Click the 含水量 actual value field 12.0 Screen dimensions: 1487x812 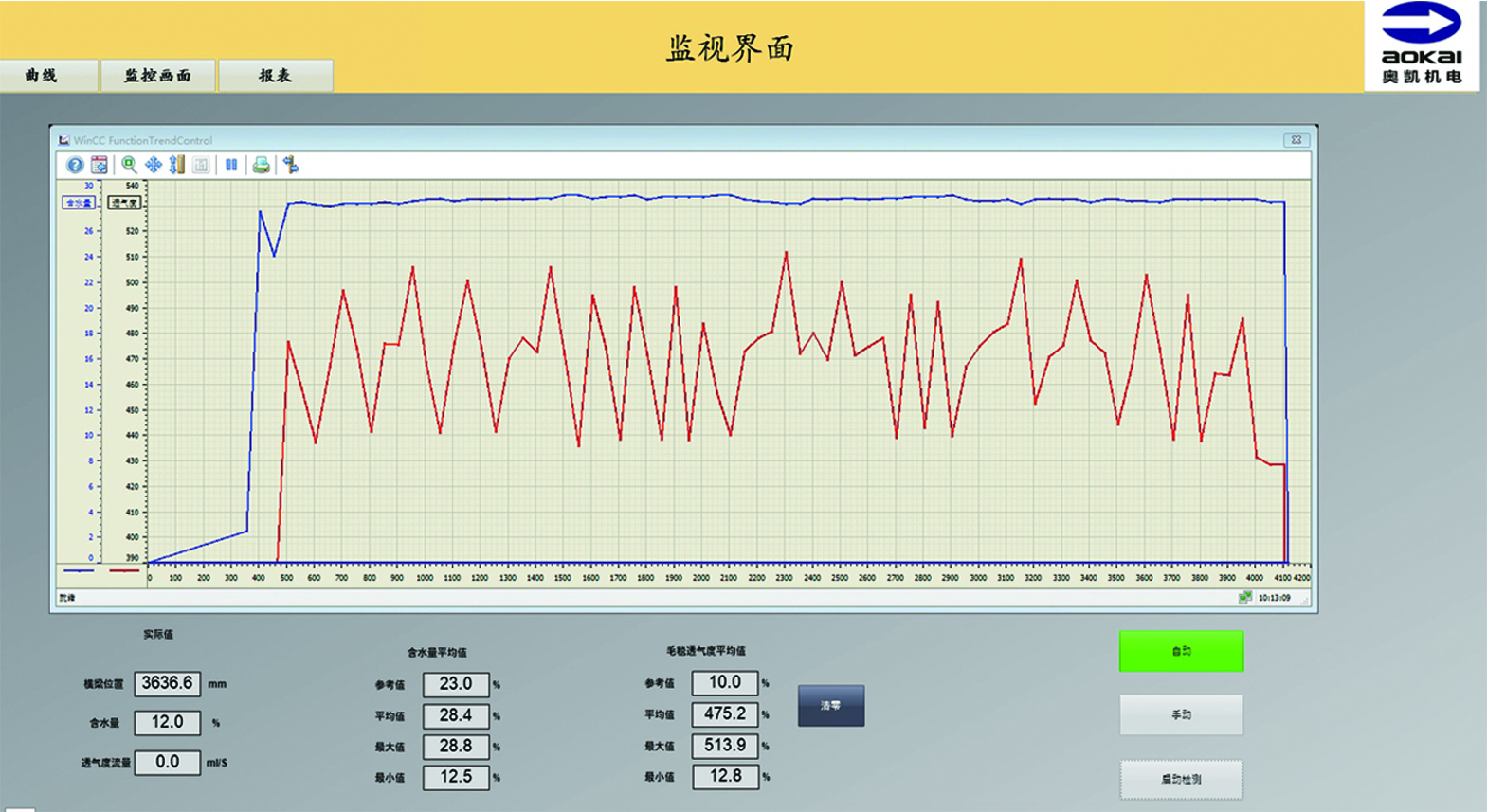tap(167, 722)
